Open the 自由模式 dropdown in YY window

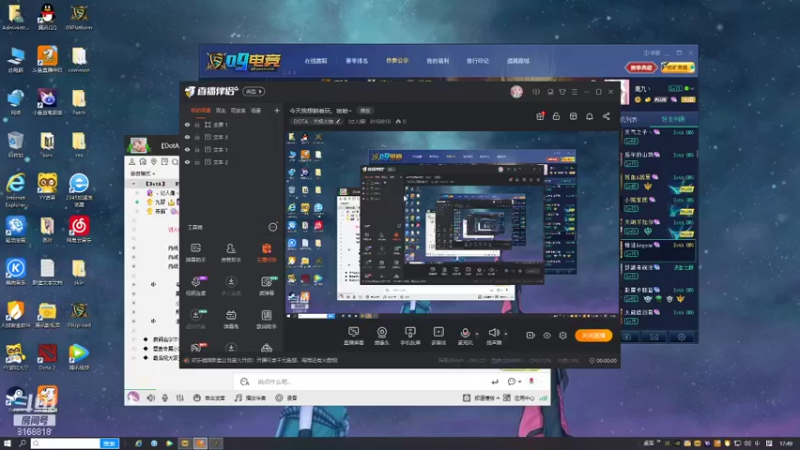pyautogui.click(x=142, y=173)
